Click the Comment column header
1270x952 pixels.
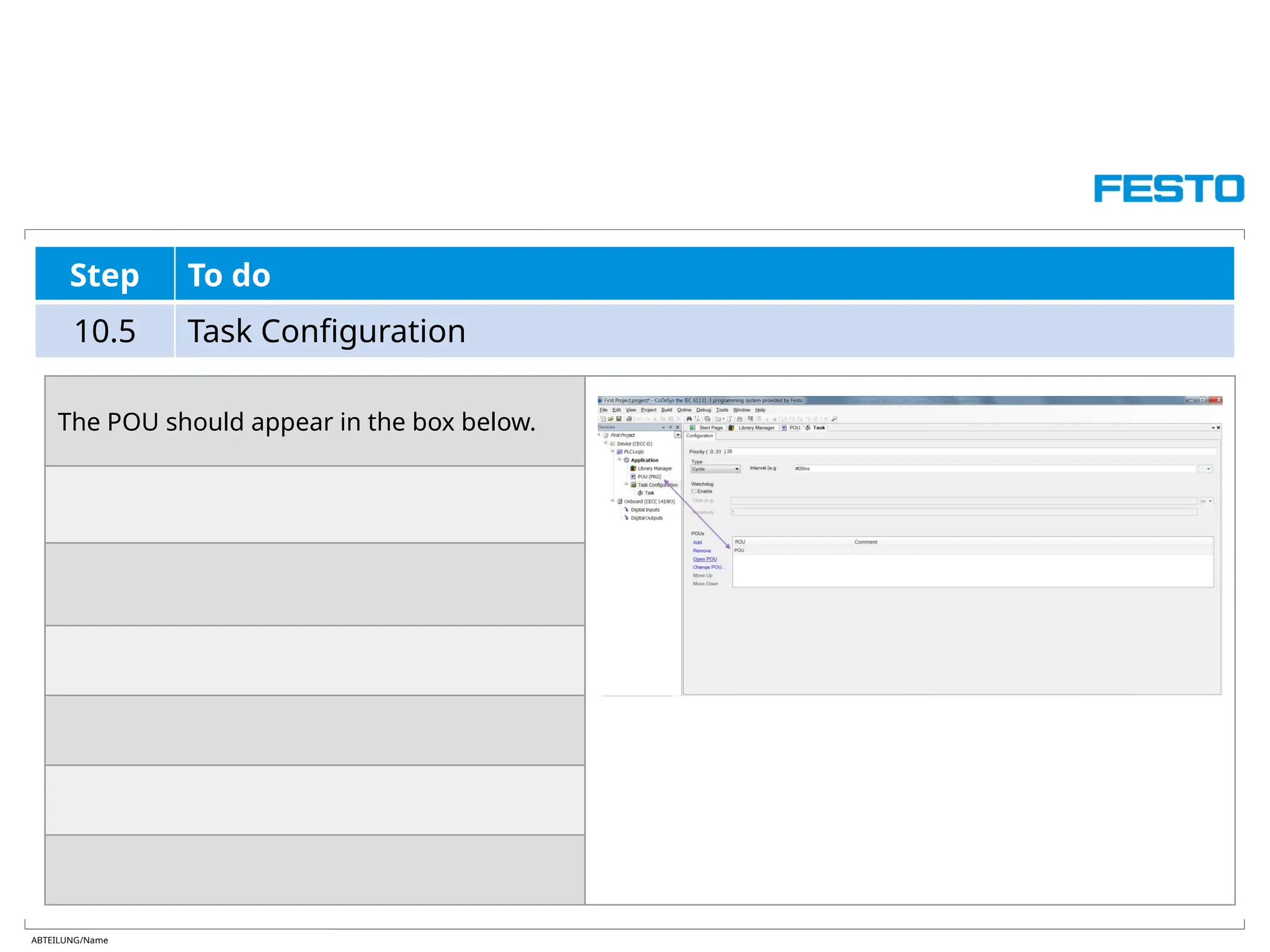866,542
